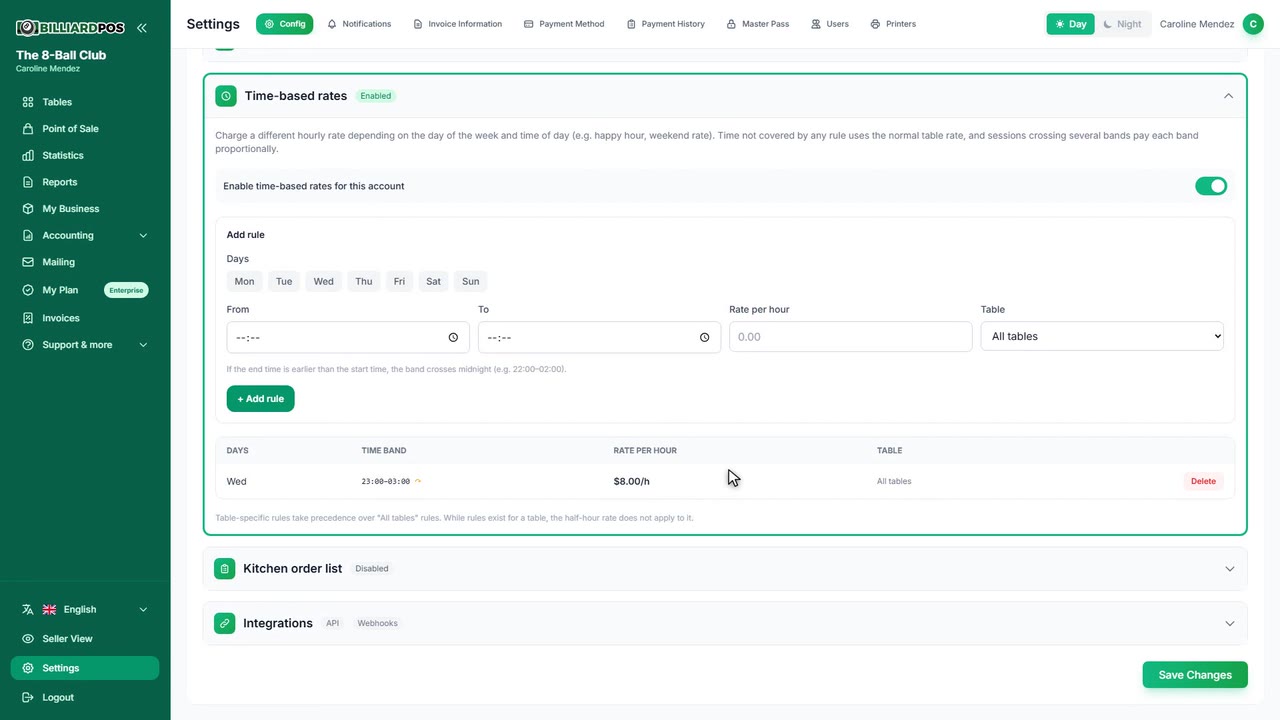Screen dimensions: 1280x720
Task: Toggle Enable time-based rates switch
Action: click(1211, 186)
